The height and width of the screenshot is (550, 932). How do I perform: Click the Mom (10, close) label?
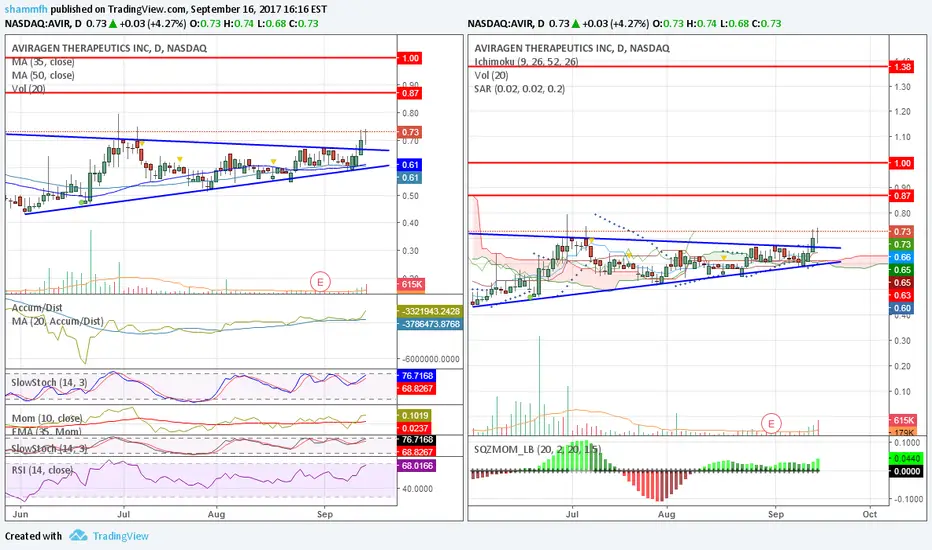tap(47, 418)
